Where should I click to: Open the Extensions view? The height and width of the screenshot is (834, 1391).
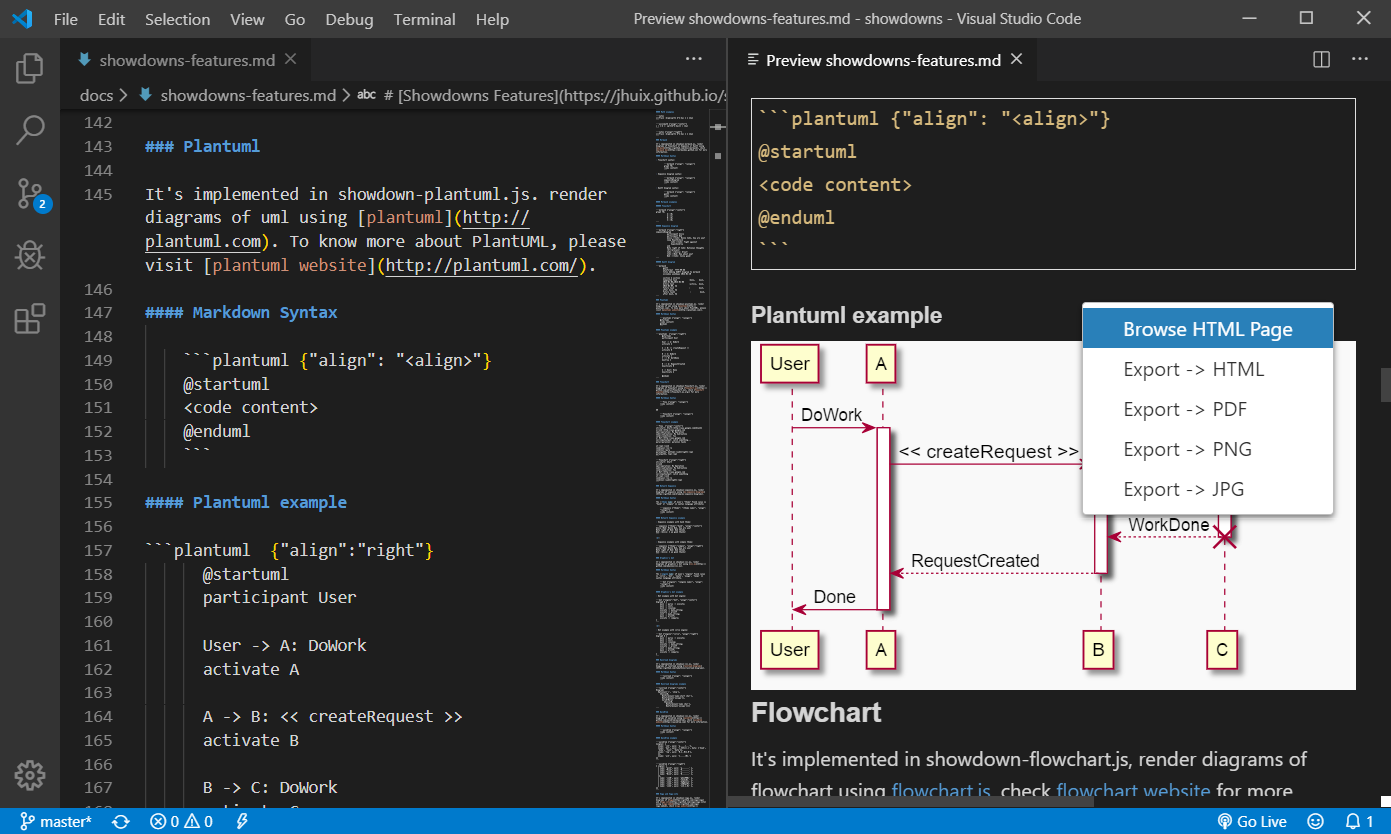pos(29,318)
